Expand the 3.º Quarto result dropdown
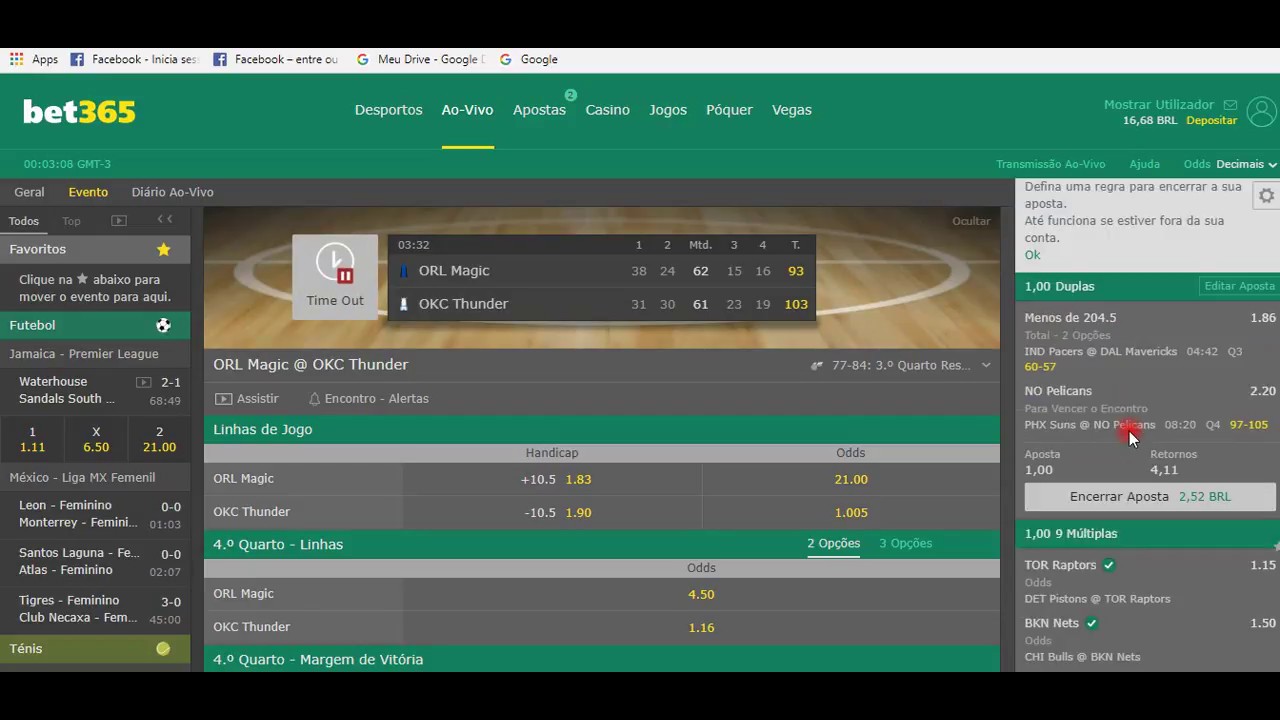Viewport: 1280px width, 720px height. [x=986, y=365]
